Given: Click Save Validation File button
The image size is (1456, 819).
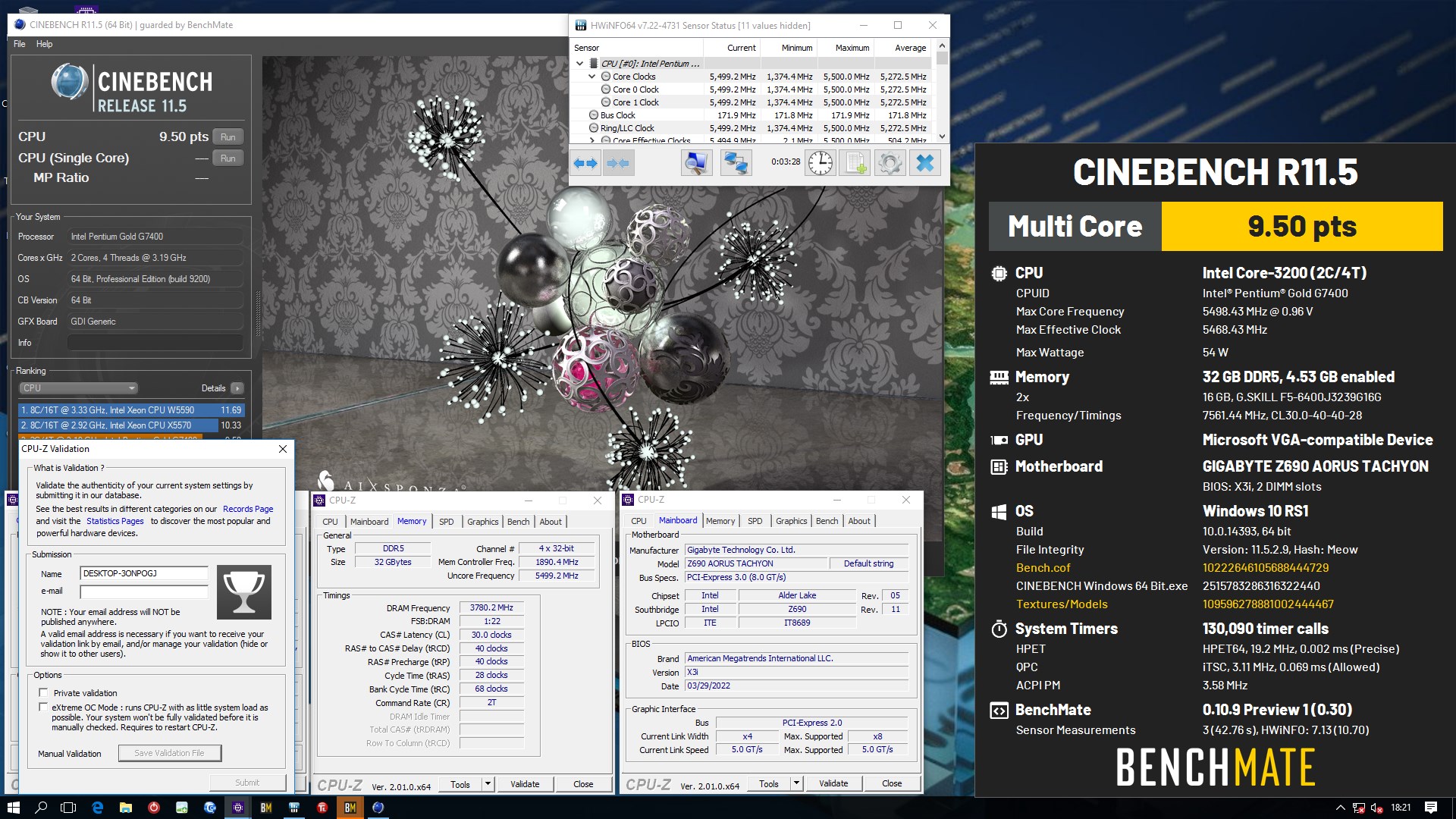Looking at the screenshot, I should 170,753.
